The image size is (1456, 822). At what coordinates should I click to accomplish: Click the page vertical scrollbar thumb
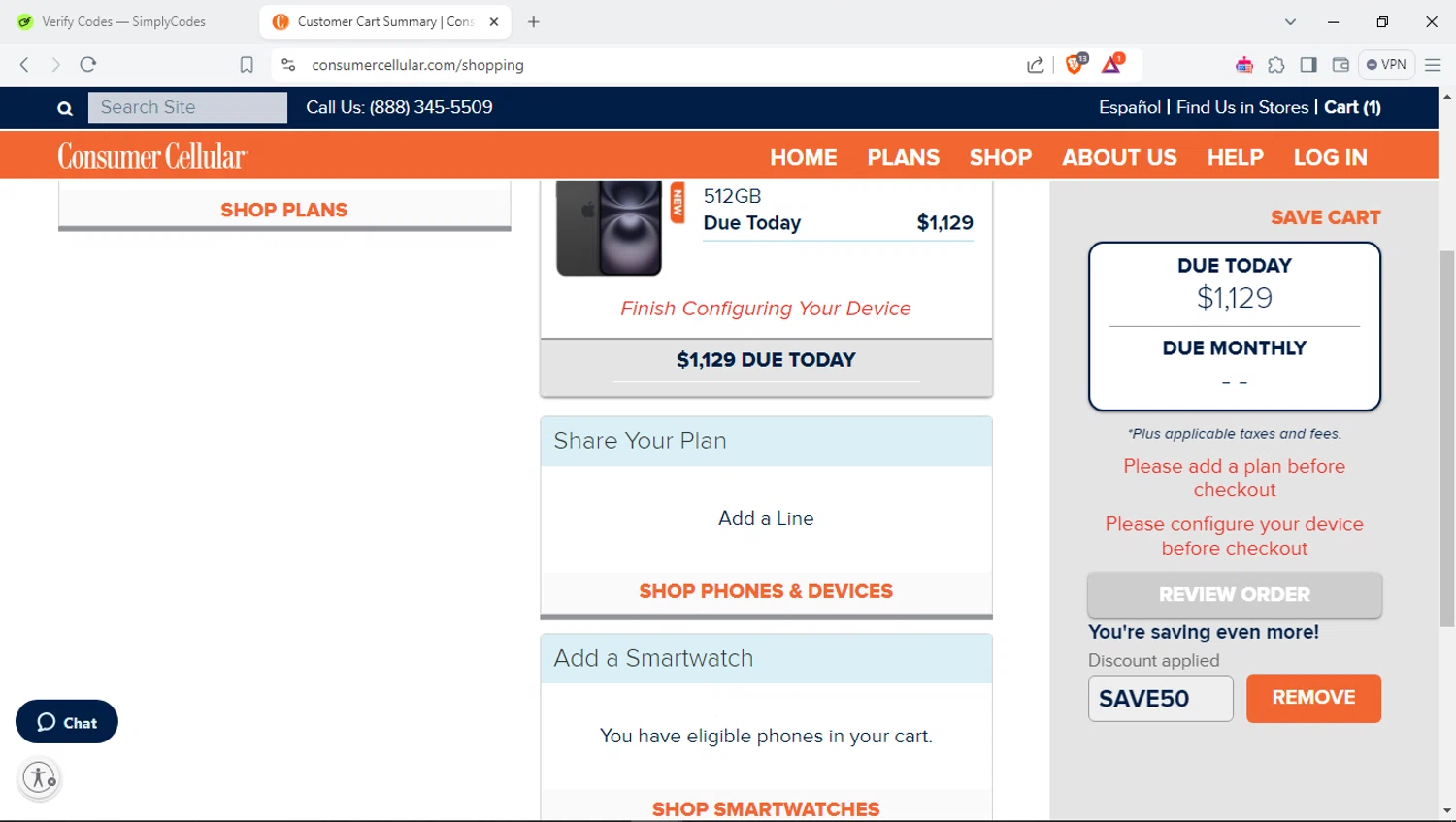(x=1447, y=439)
